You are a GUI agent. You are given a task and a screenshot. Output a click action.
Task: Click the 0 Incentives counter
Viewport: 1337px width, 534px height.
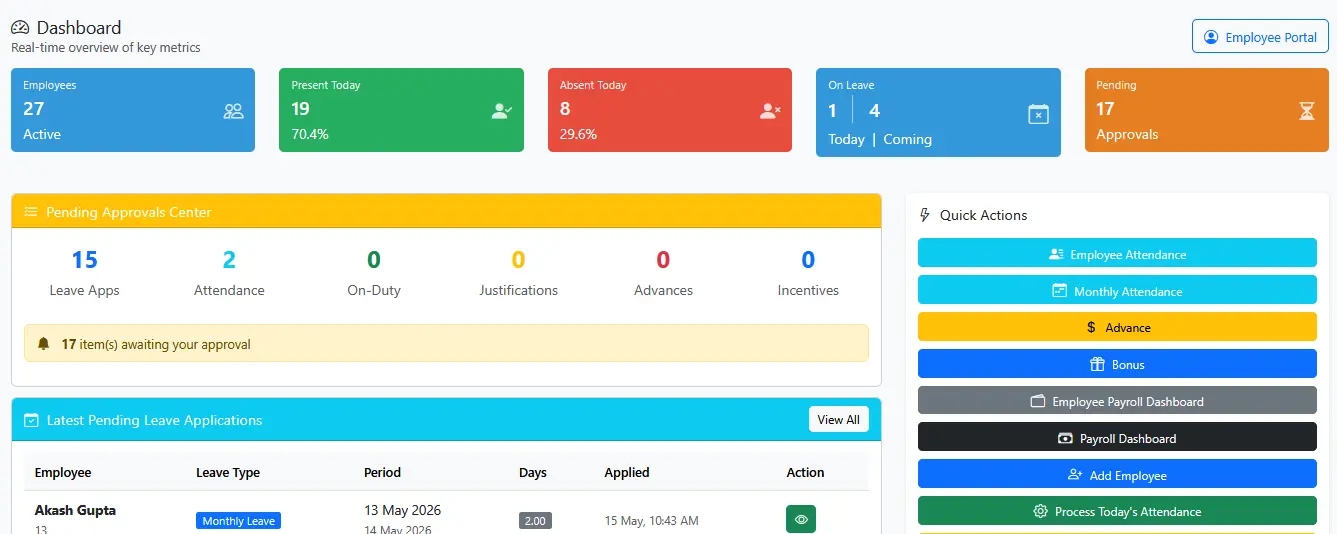click(808, 273)
